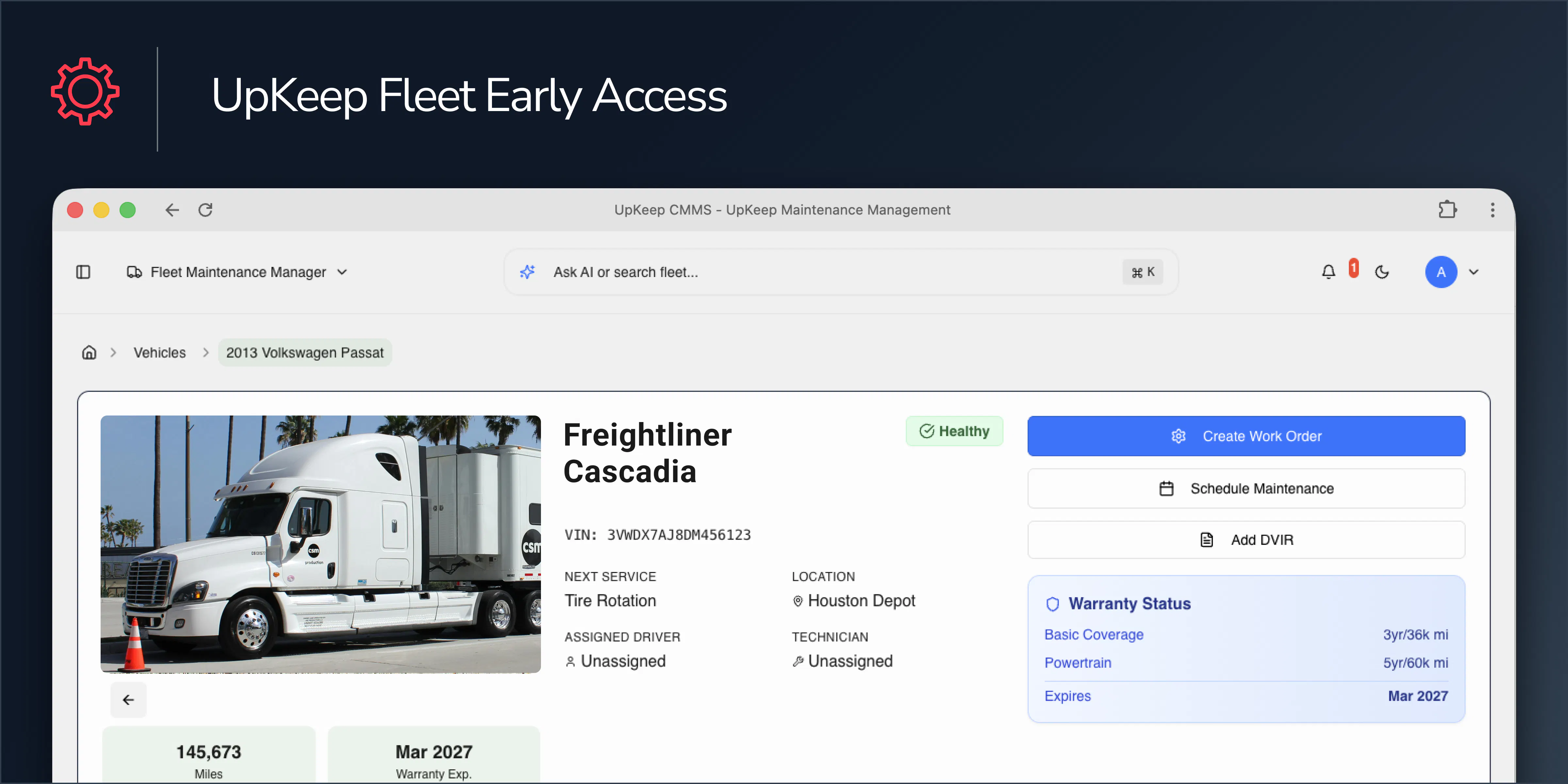Open user account menu chevron

[1474, 272]
